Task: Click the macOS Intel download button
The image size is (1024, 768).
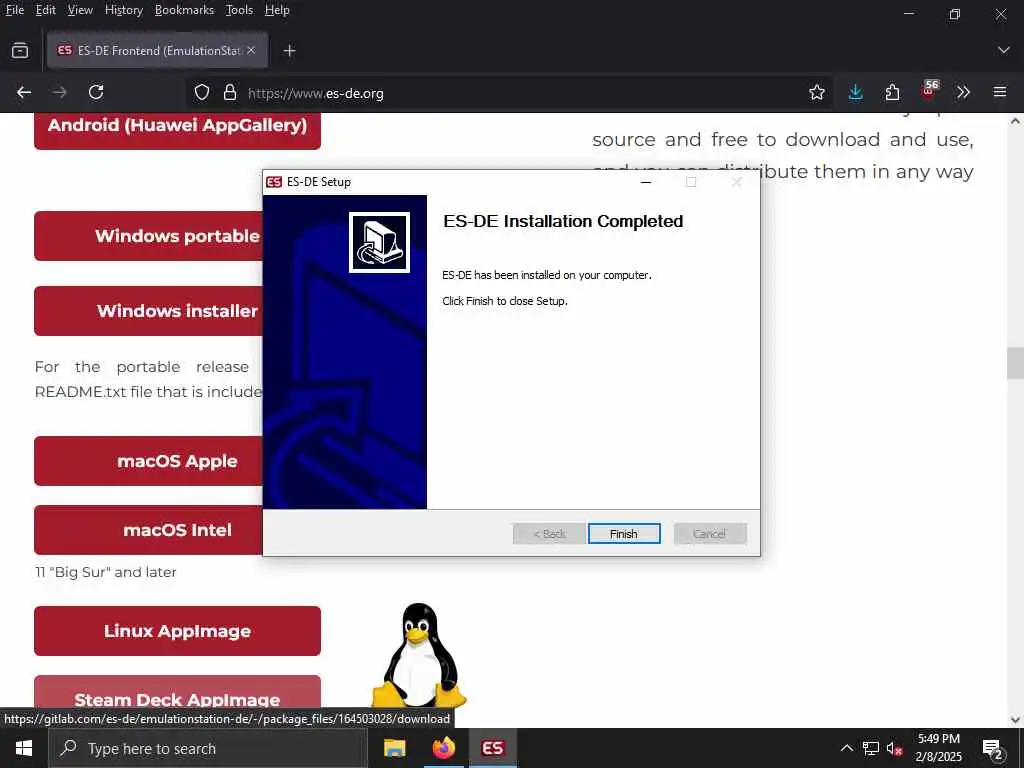Action: tap(149, 530)
